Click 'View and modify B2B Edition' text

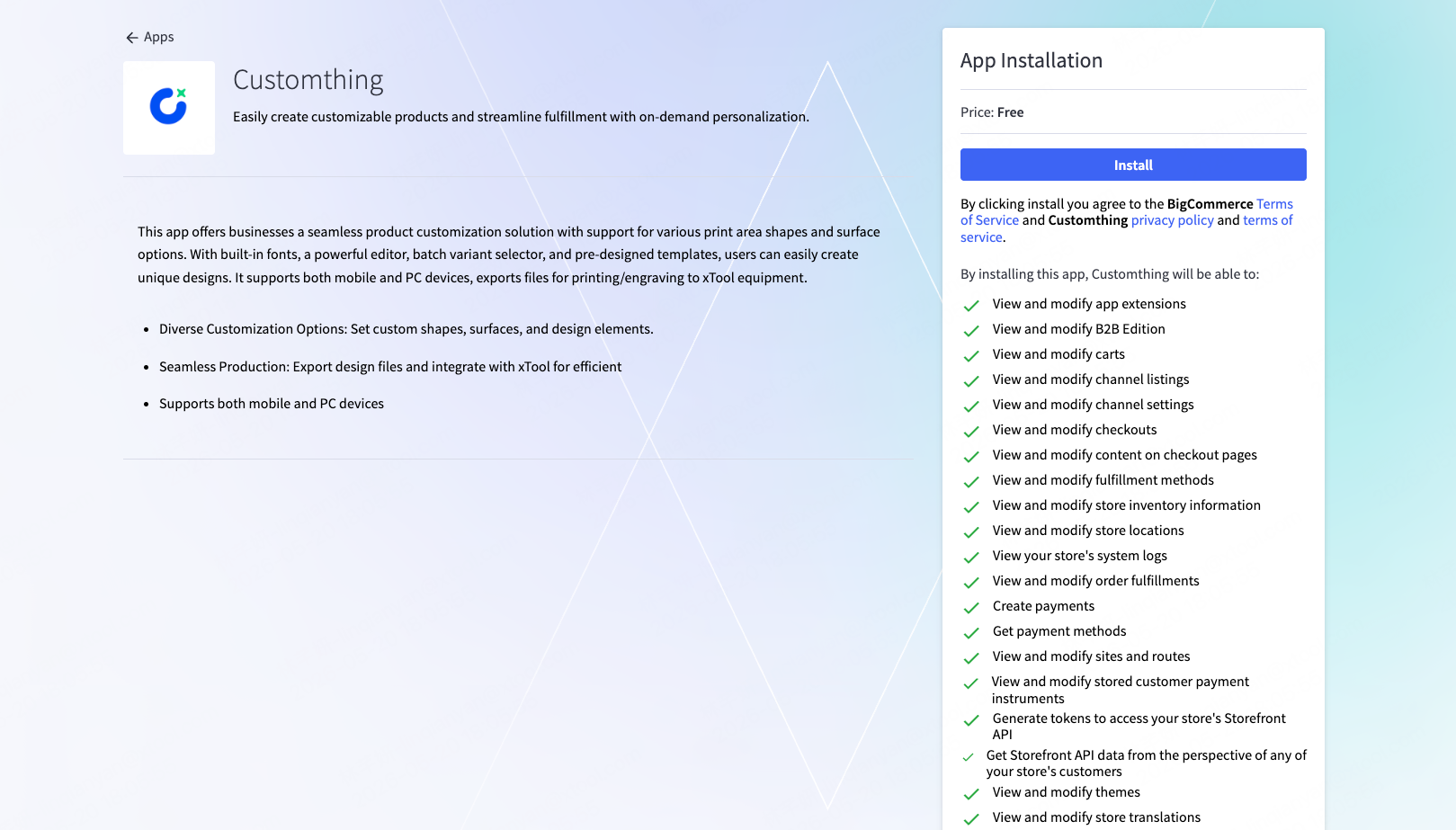coord(1079,329)
